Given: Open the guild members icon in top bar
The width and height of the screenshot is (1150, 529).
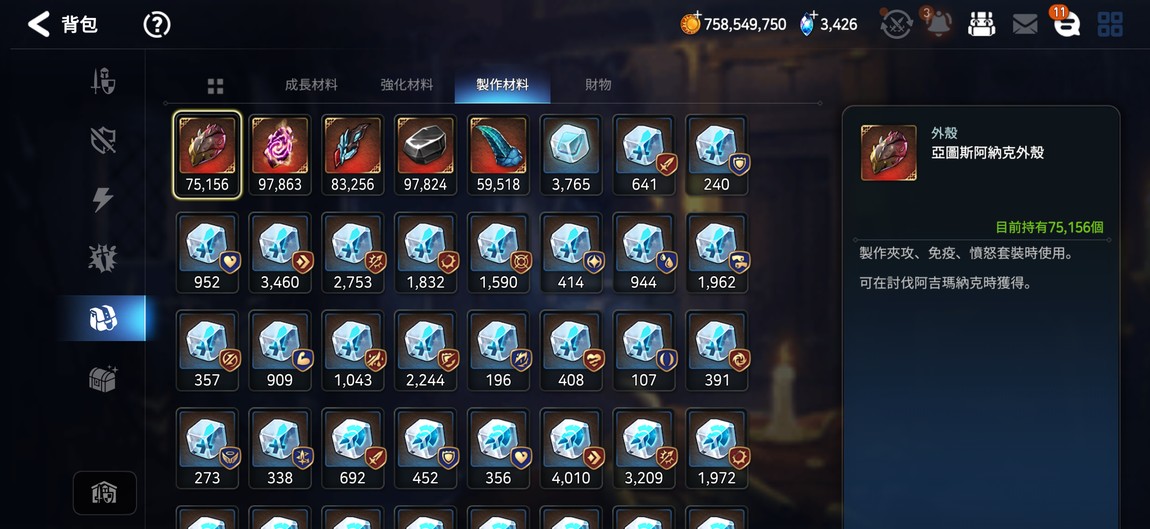Looking at the screenshot, I should 980,24.
